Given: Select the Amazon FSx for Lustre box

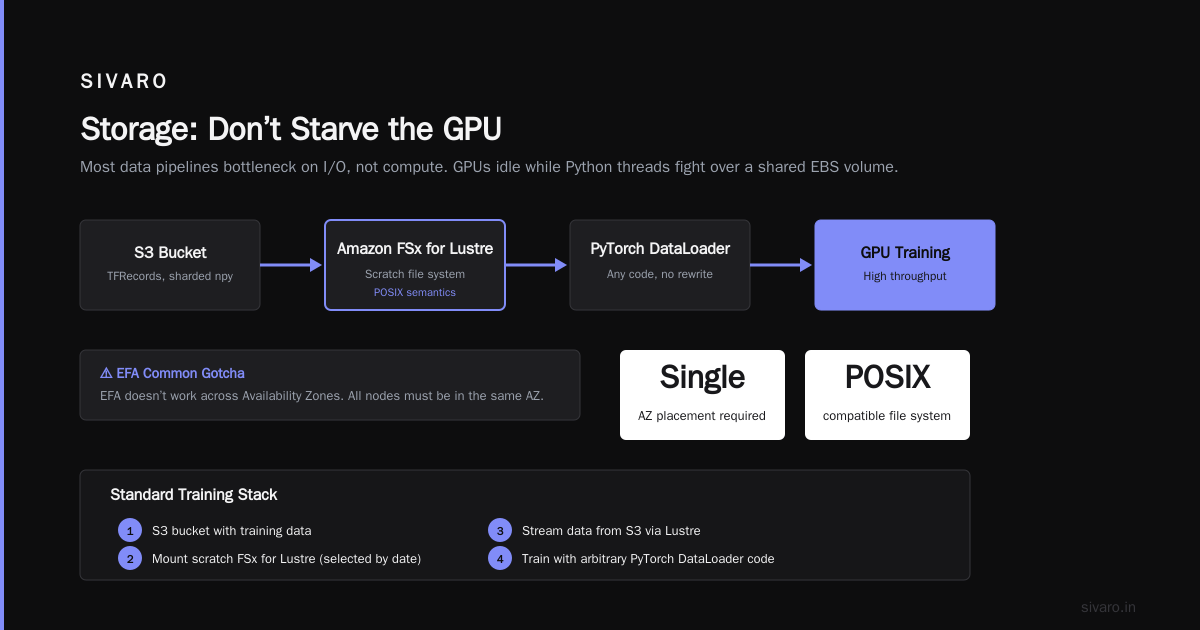Looking at the screenshot, I should 415,265.
